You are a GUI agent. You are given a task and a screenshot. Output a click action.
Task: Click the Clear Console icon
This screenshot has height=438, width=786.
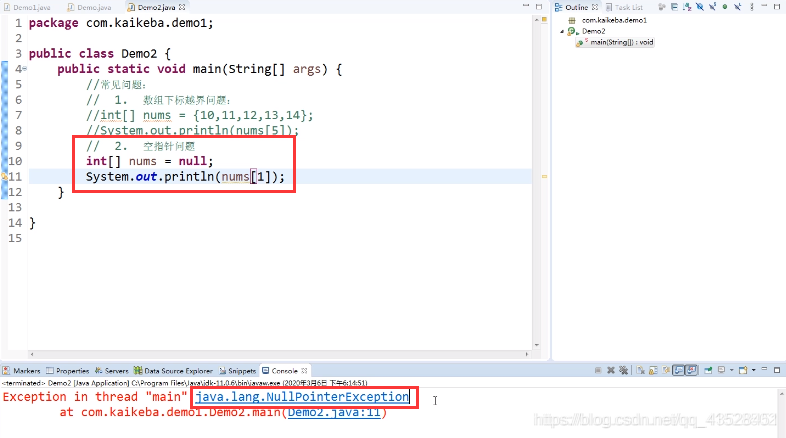click(641, 370)
